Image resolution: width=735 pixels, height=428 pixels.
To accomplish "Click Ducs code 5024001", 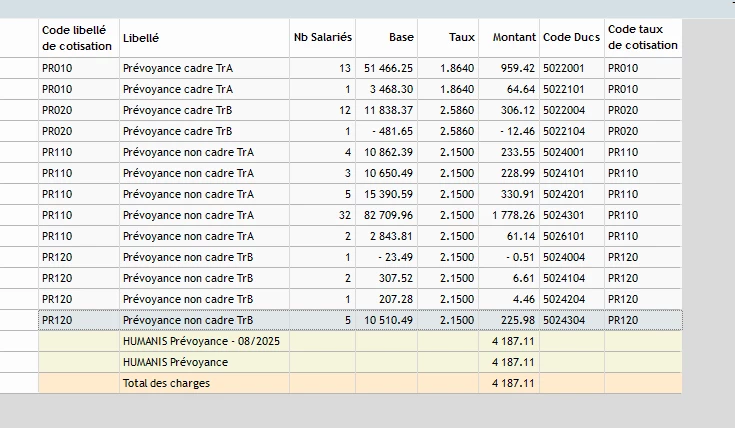I will tap(563, 152).
